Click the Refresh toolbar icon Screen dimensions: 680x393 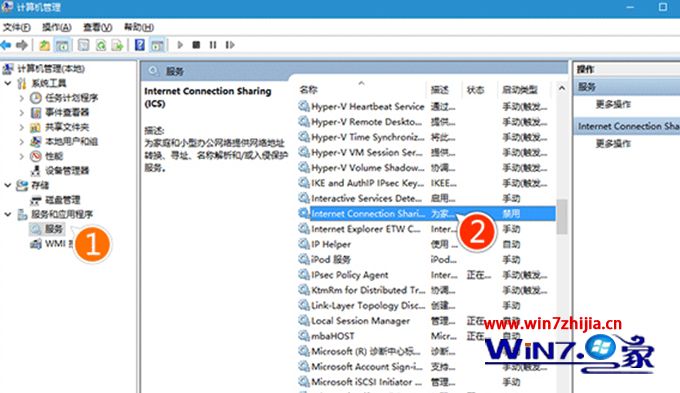click(101, 45)
